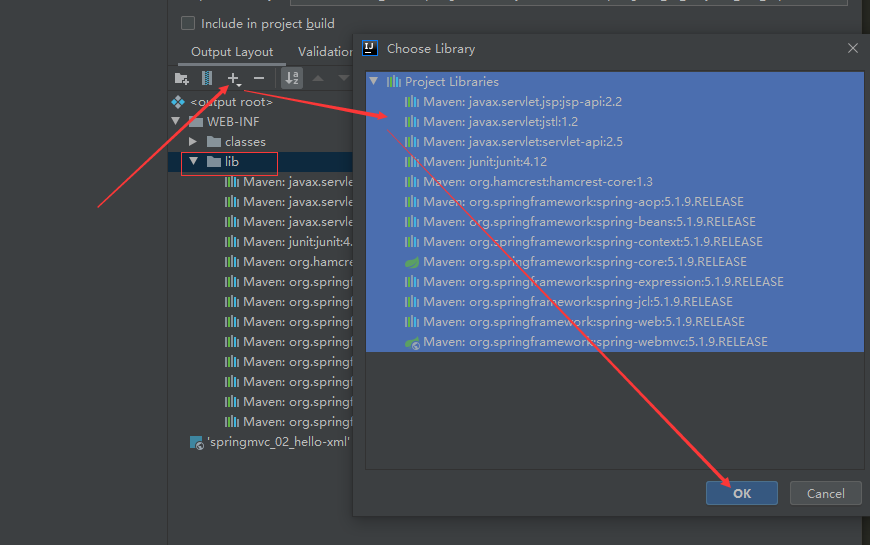This screenshot has height=545, width=870.
Task: Switch to the Validation tab
Action: click(x=325, y=52)
